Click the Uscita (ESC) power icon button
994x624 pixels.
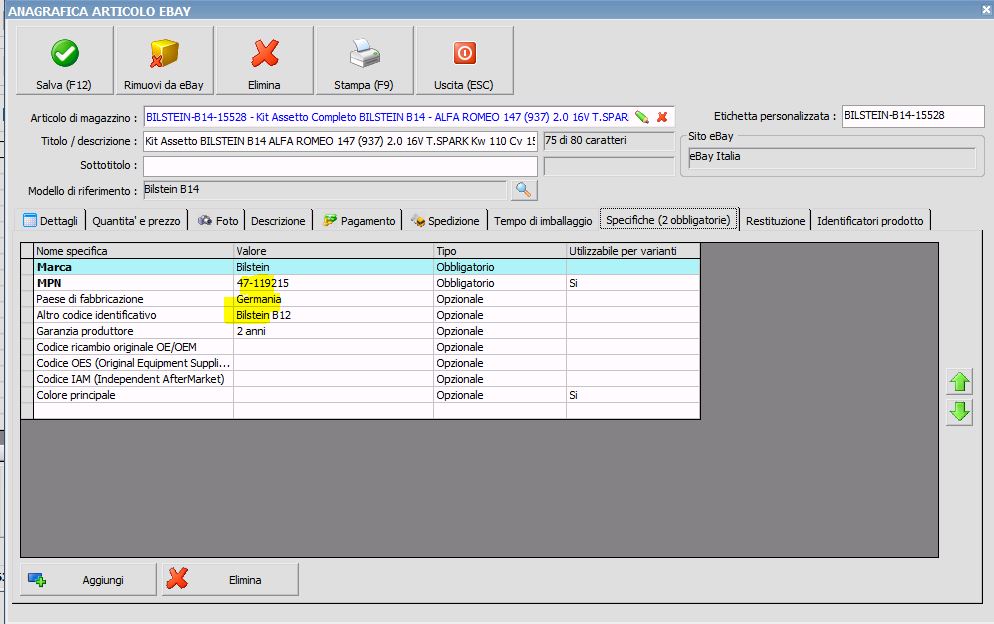coord(464,61)
